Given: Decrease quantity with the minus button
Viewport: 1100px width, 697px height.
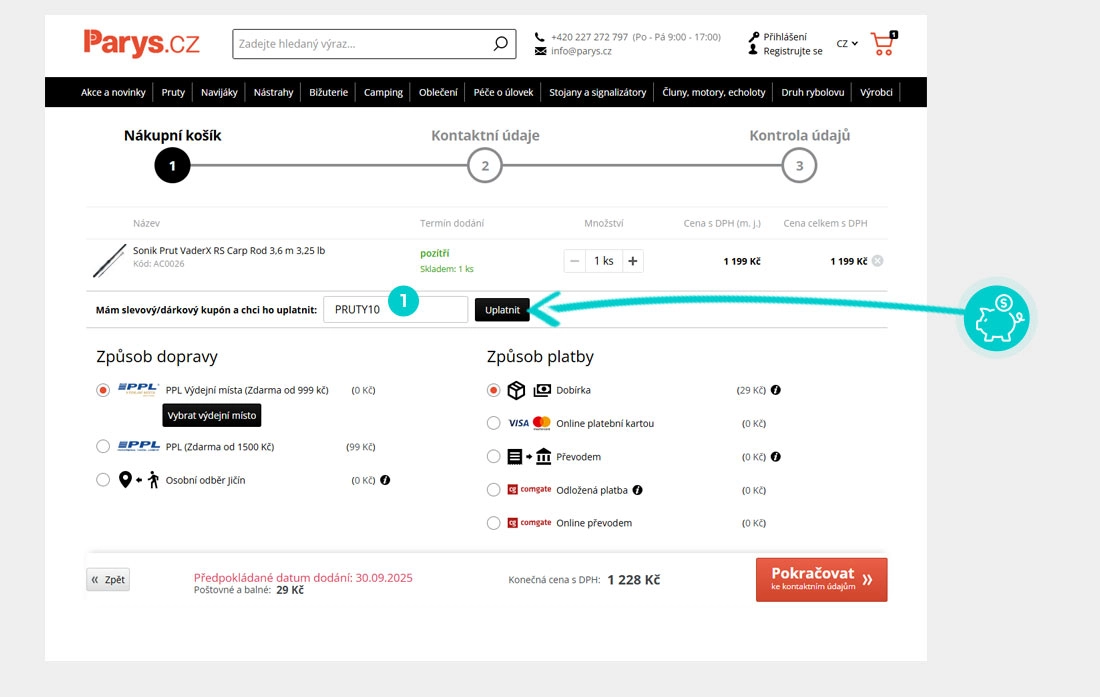Looking at the screenshot, I should pyautogui.click(x=574, y=261).
